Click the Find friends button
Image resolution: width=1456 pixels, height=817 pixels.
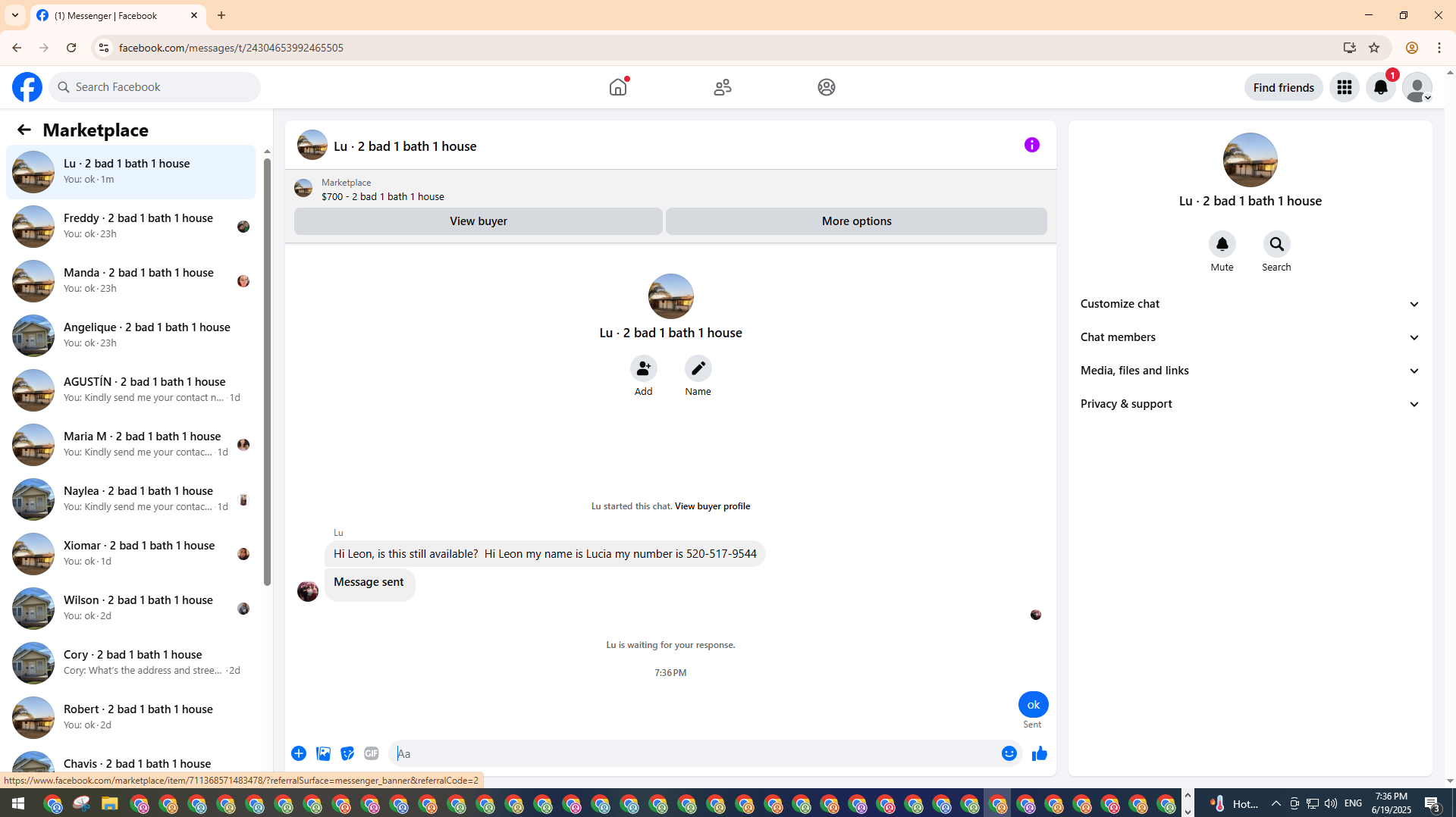pyautogui.click(x=1284, y=87)
